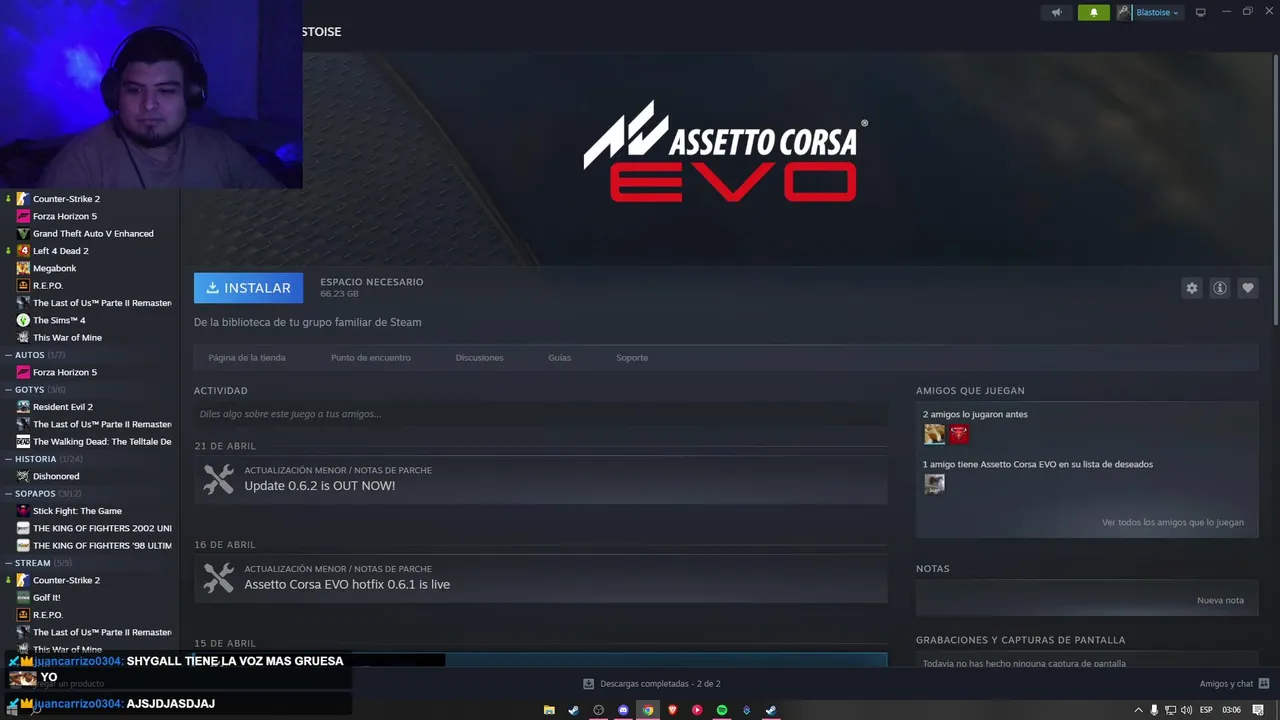
Task: Open Spotify from the taskbar
Action: [x=722, y=710]
